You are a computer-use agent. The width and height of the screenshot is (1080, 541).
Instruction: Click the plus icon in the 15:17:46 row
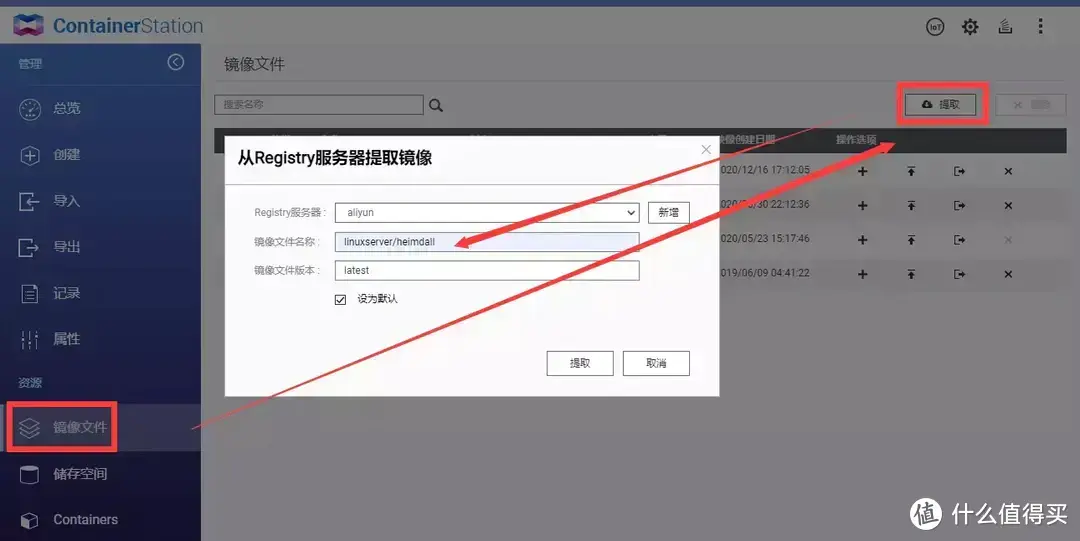coord(862,240)
